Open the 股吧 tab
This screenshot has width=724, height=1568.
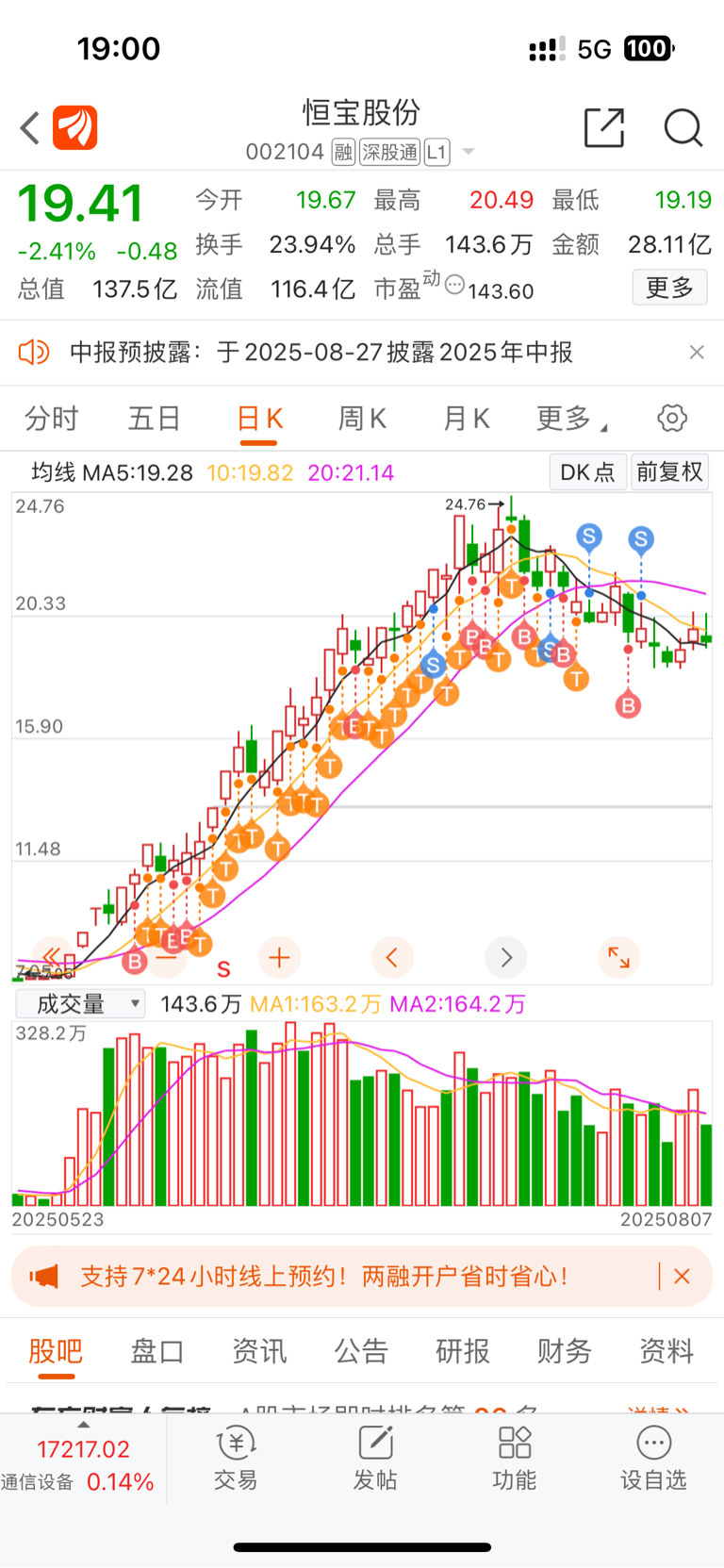click(56, 1351)
